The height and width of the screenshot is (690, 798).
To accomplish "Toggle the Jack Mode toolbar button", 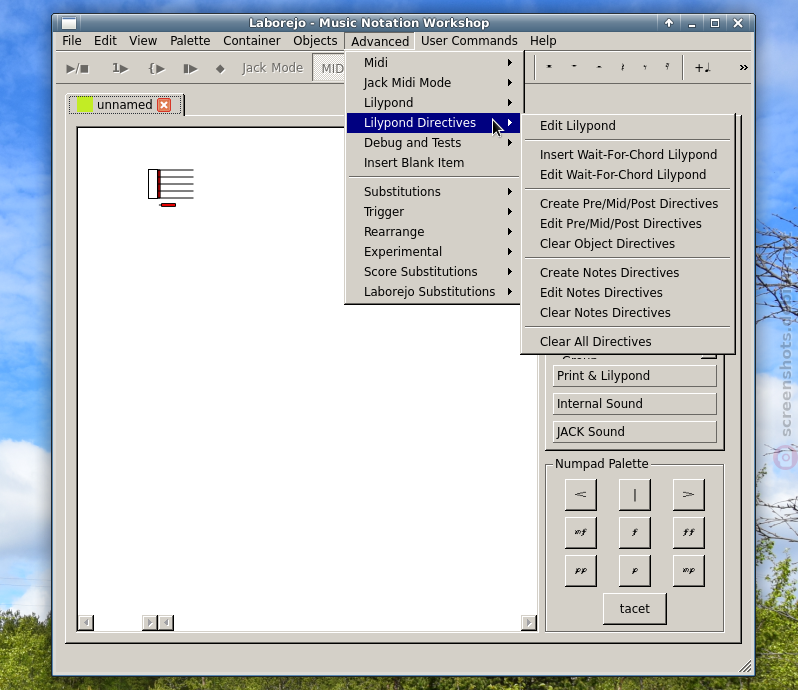I will [272, 68].
